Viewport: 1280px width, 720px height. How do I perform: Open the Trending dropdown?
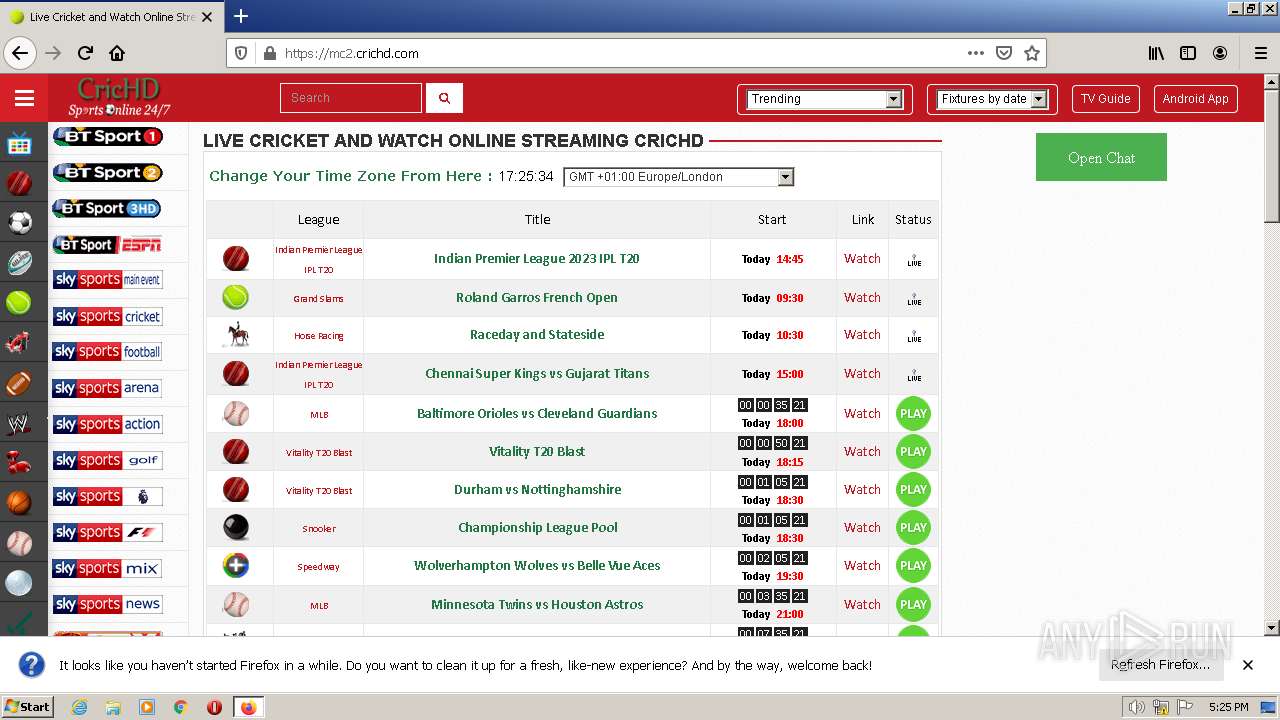(x=825, y=99)
